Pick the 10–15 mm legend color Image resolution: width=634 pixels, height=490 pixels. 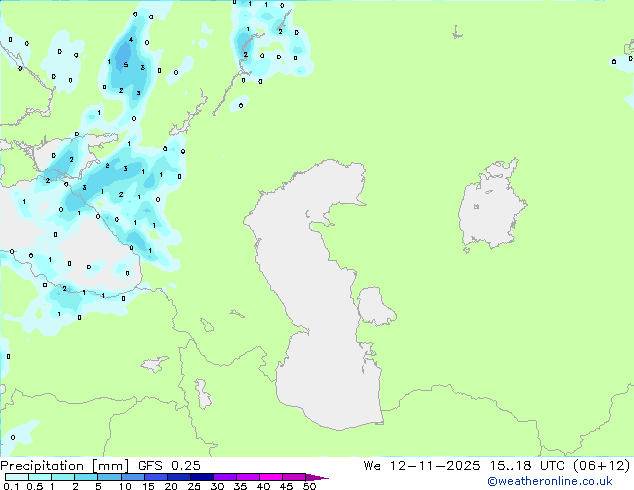(132, 477)
